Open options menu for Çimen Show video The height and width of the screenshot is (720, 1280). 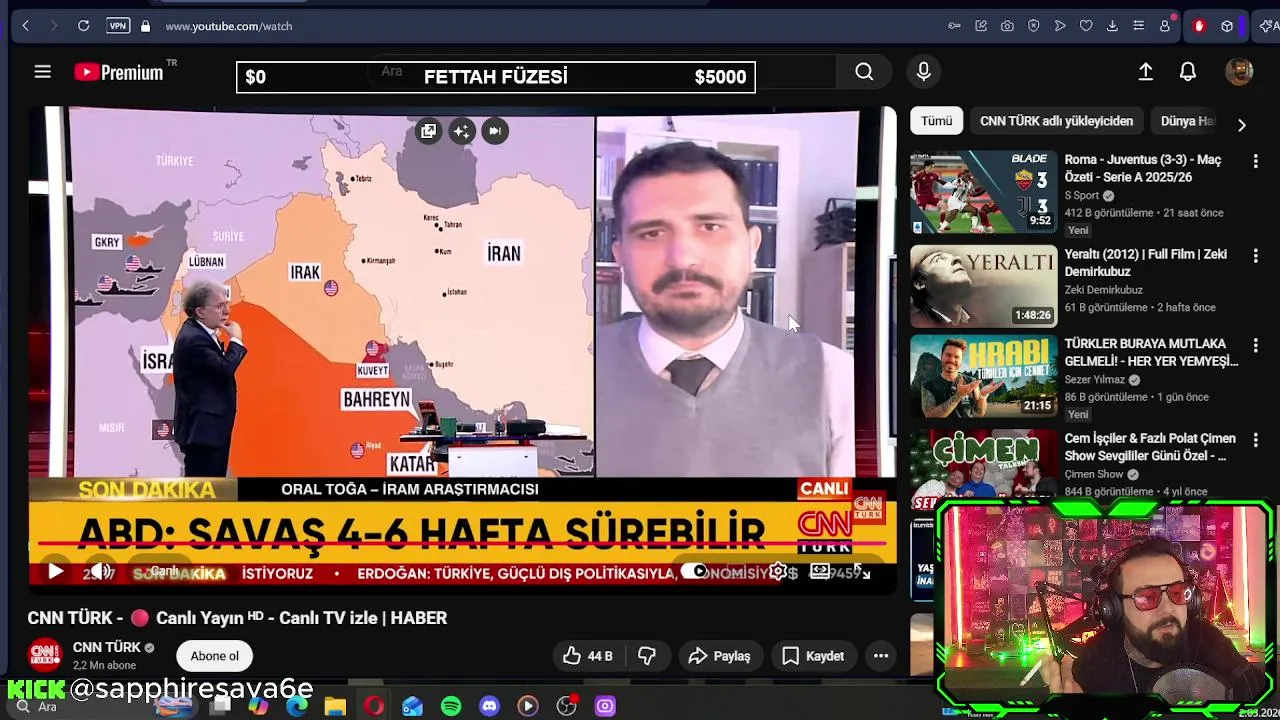tap(1256, 439)
